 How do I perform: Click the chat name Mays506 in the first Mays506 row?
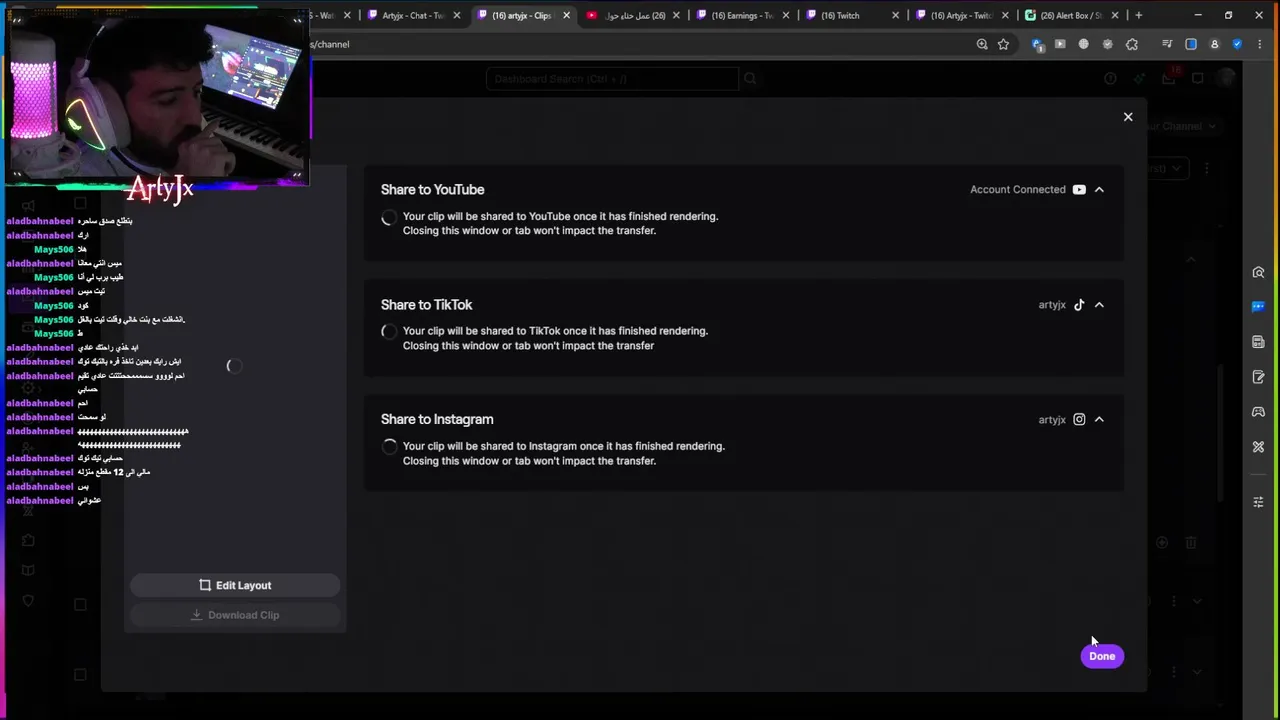point(53,249)
